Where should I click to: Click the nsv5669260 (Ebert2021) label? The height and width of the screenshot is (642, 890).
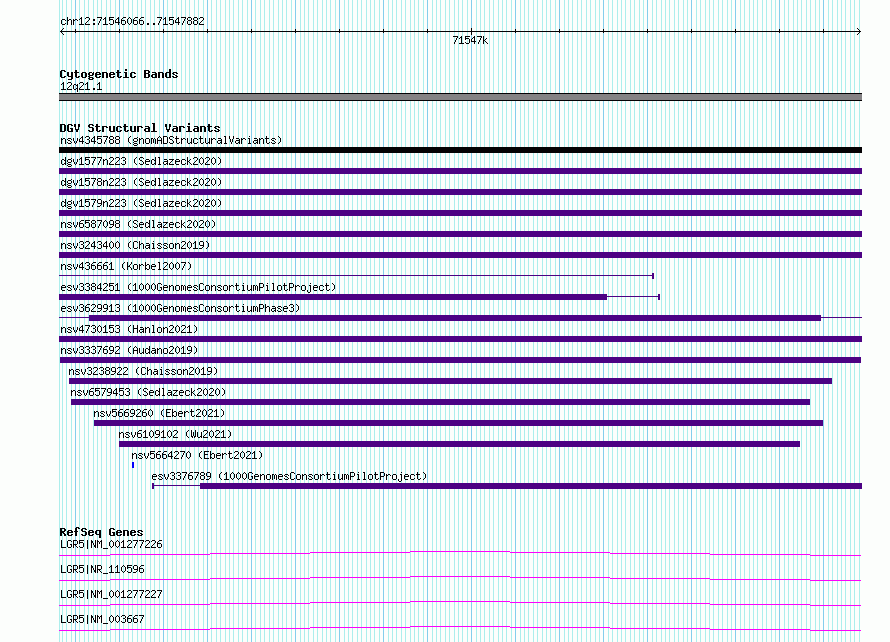(159, 413)
